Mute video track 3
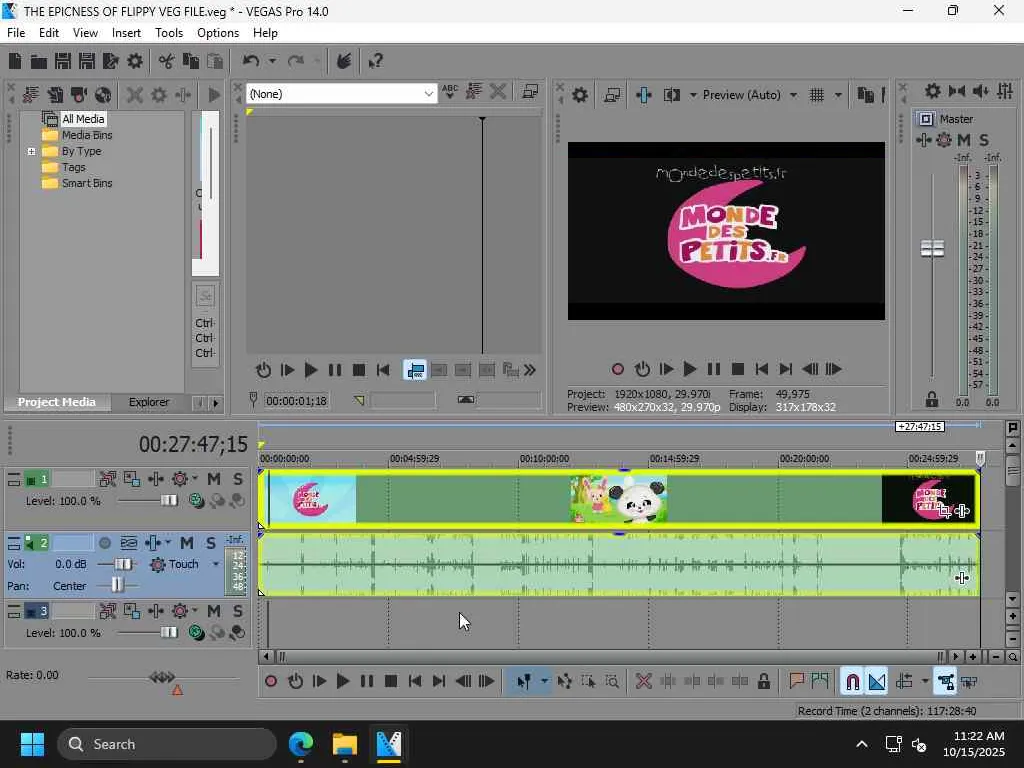This screenshot has height=768, width=1024. pos(214,611)
